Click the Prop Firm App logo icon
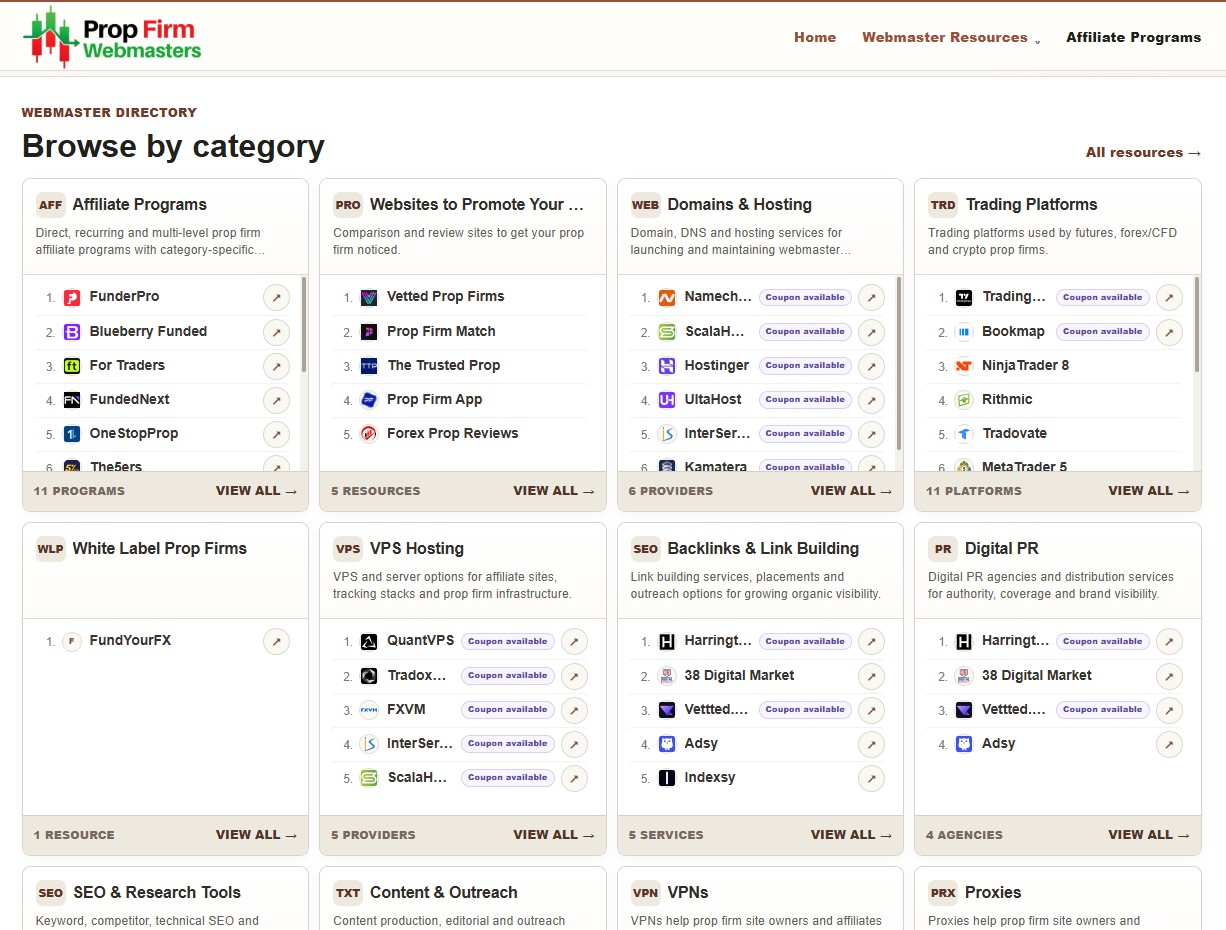 click(369, 399)
